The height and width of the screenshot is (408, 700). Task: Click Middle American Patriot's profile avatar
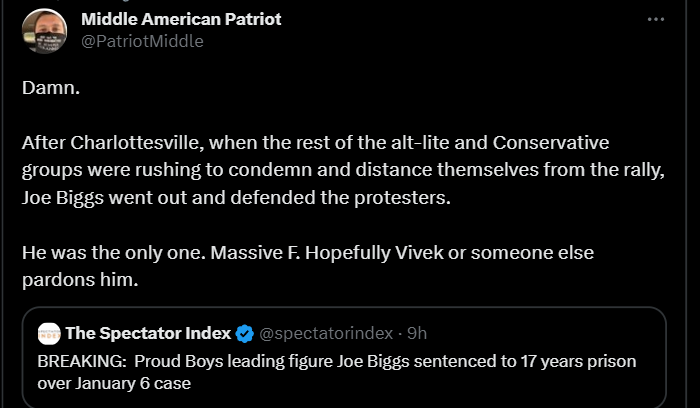coord(45,29)
